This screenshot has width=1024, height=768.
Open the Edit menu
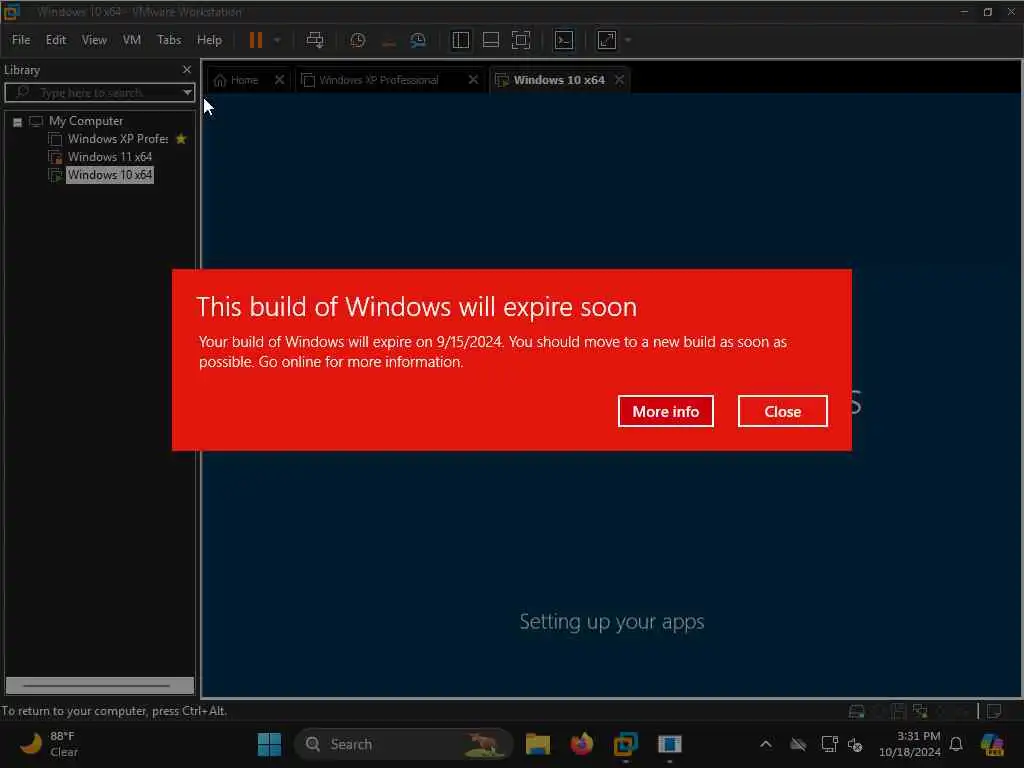[56, 40]
